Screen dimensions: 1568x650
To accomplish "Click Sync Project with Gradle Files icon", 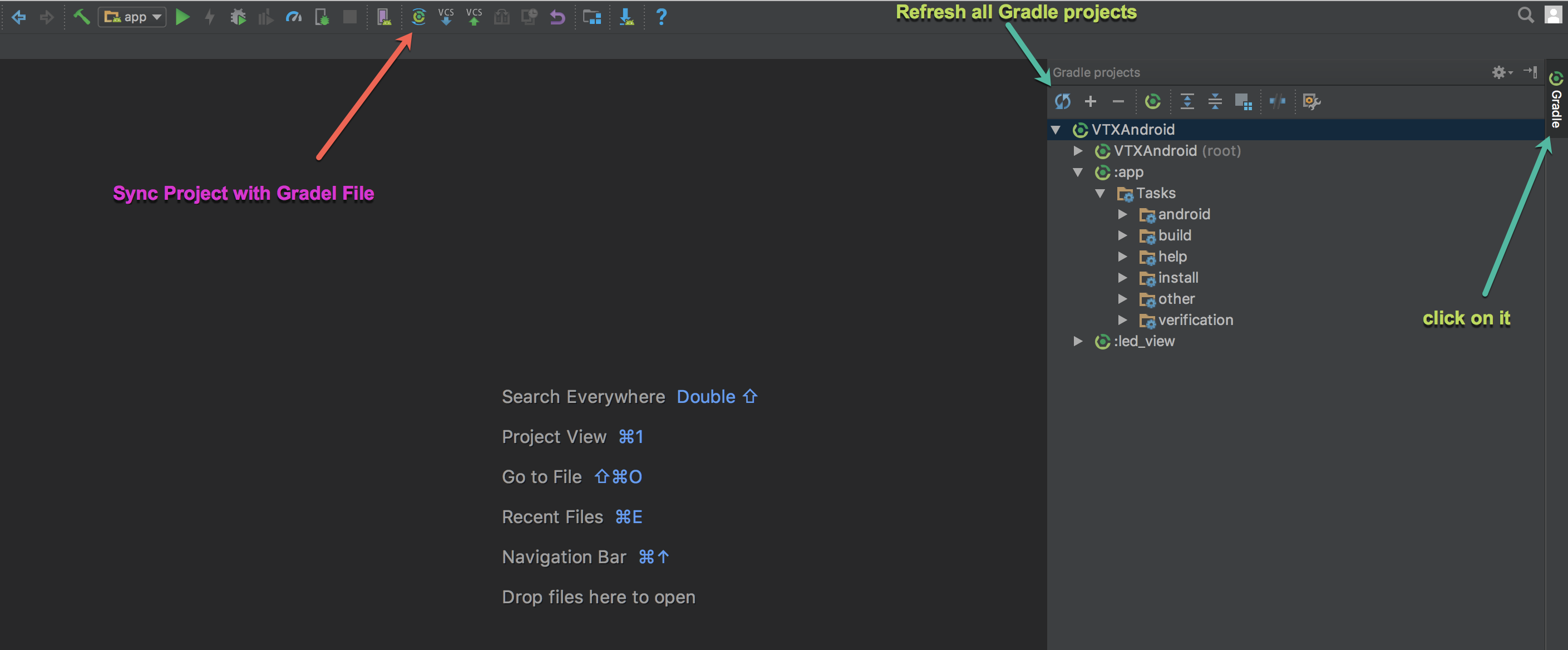I will click(x=418, y=17).
